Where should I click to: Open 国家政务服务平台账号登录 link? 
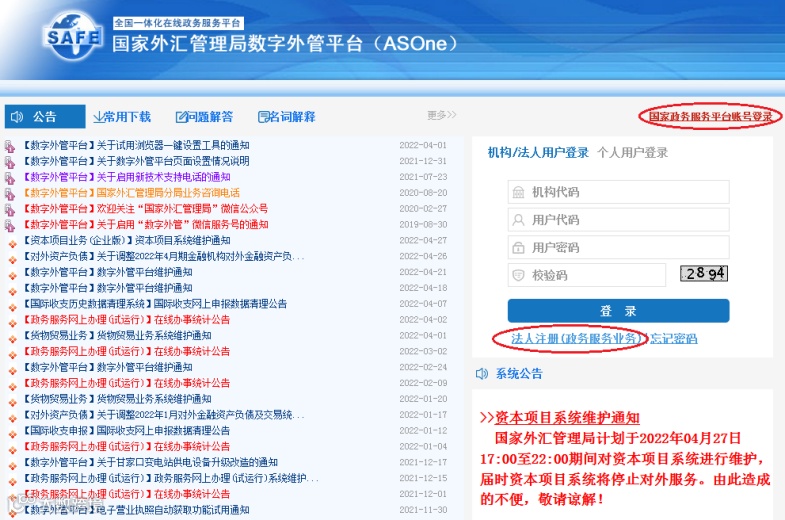pyautogui.click(x=710, y=117)
